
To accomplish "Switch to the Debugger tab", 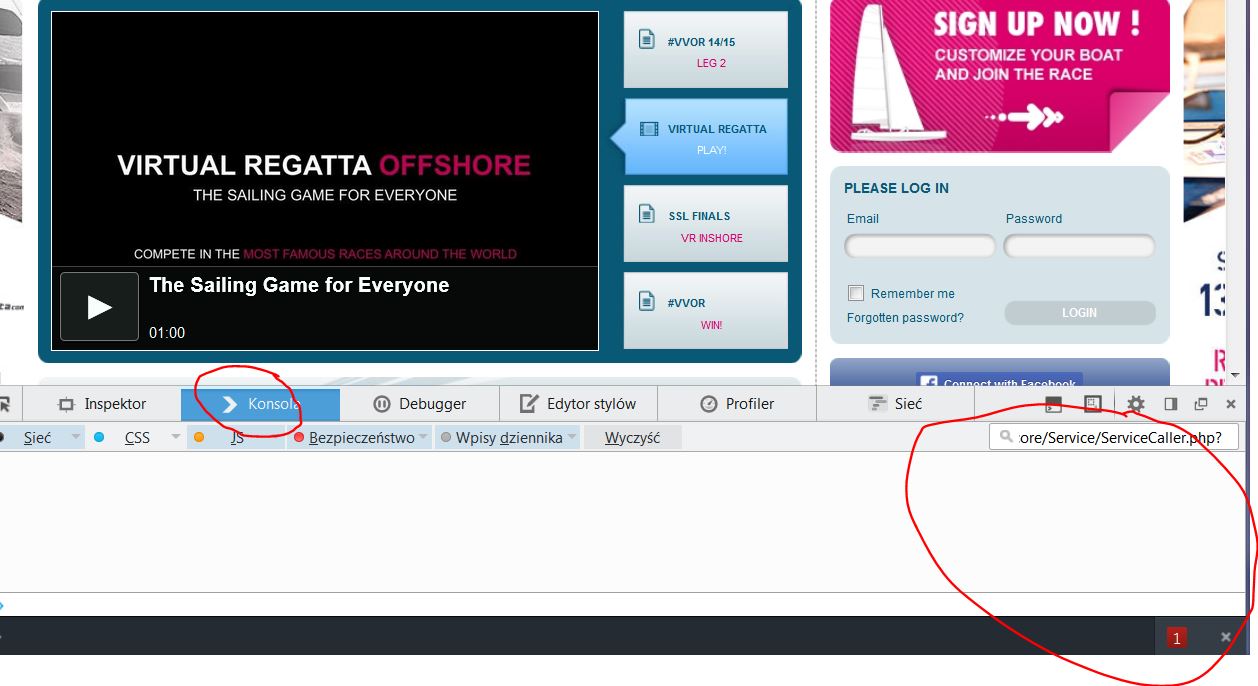I will click(x=419, y=404).
